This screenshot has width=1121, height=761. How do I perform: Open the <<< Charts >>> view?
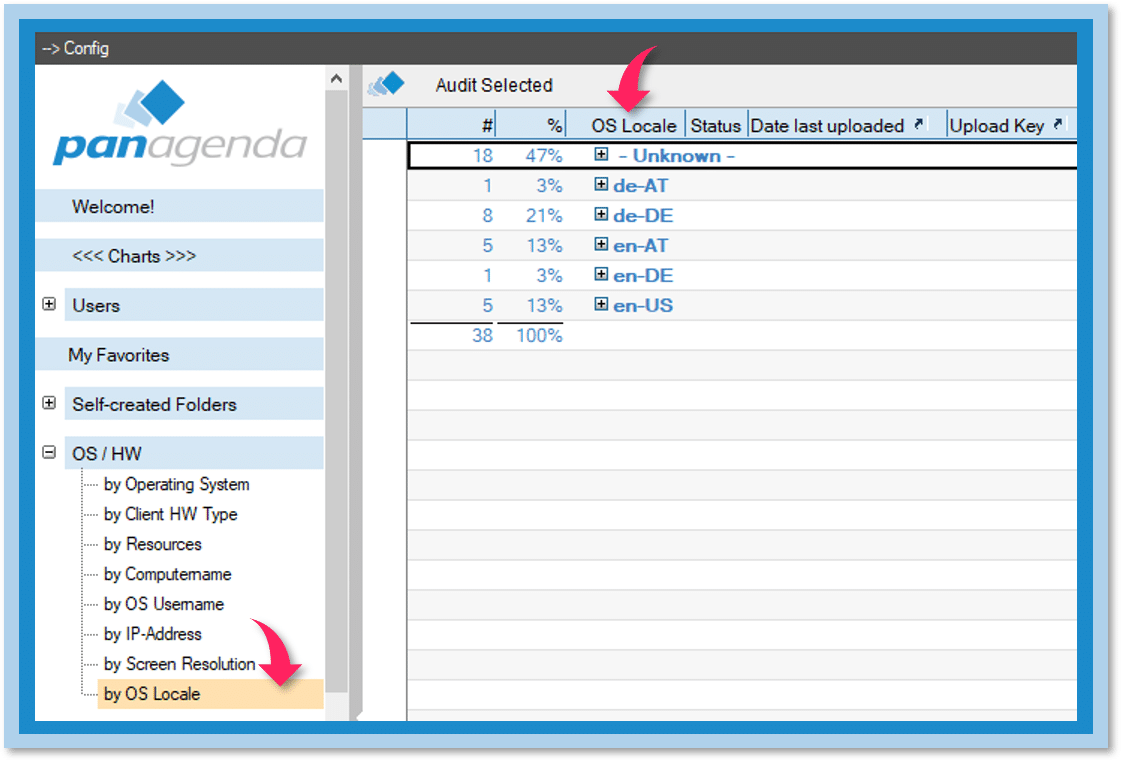(134, 256)
